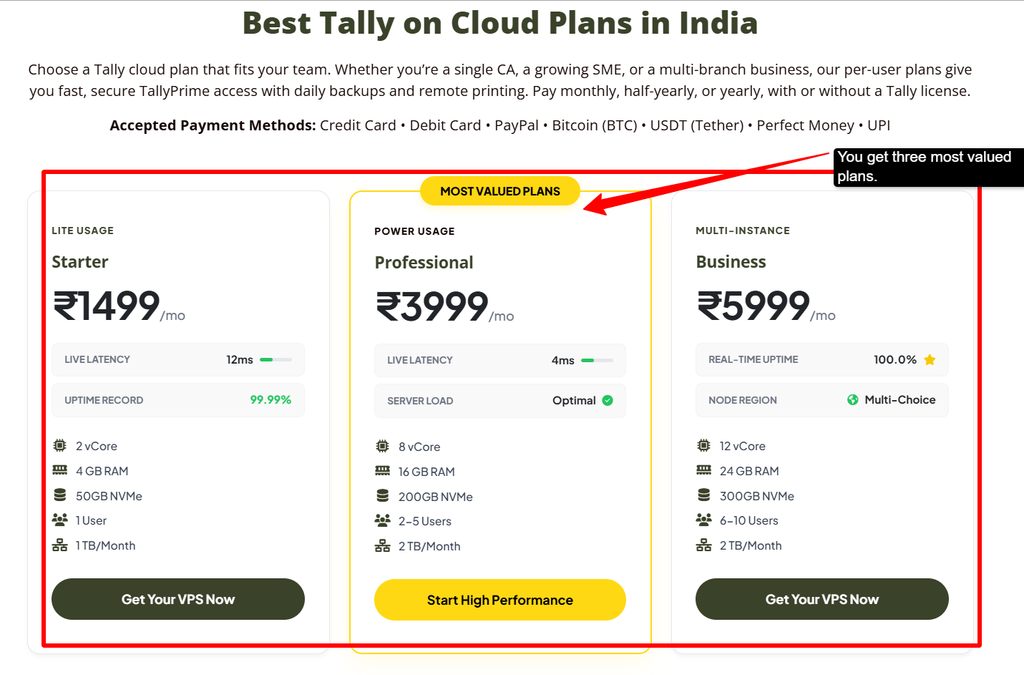Click the users icon beside 6-10 Users
This screenshot has height=675, width=1024.
pyautogui.click(x=703, y=520)
